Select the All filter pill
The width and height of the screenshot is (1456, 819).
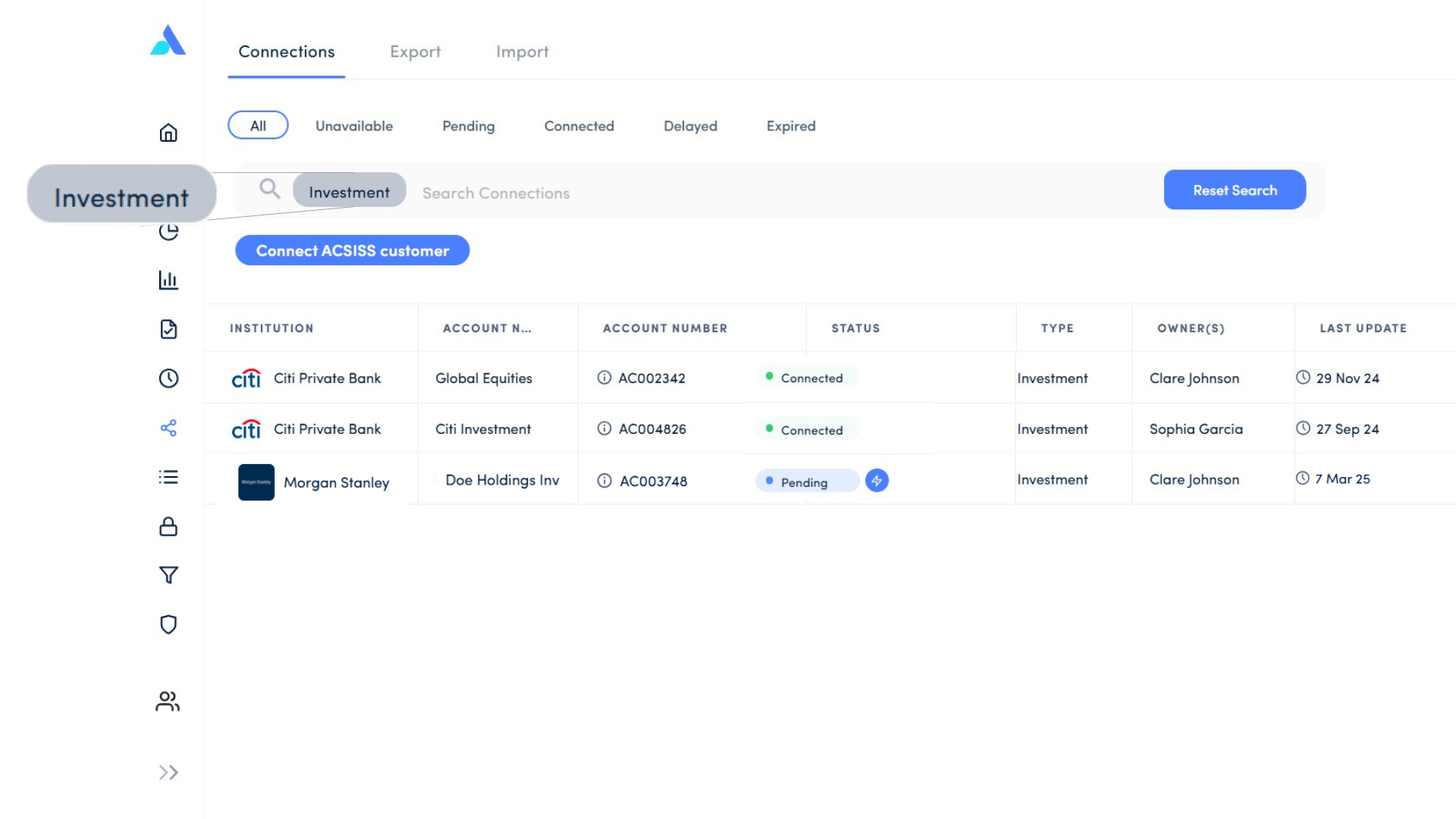258,126
